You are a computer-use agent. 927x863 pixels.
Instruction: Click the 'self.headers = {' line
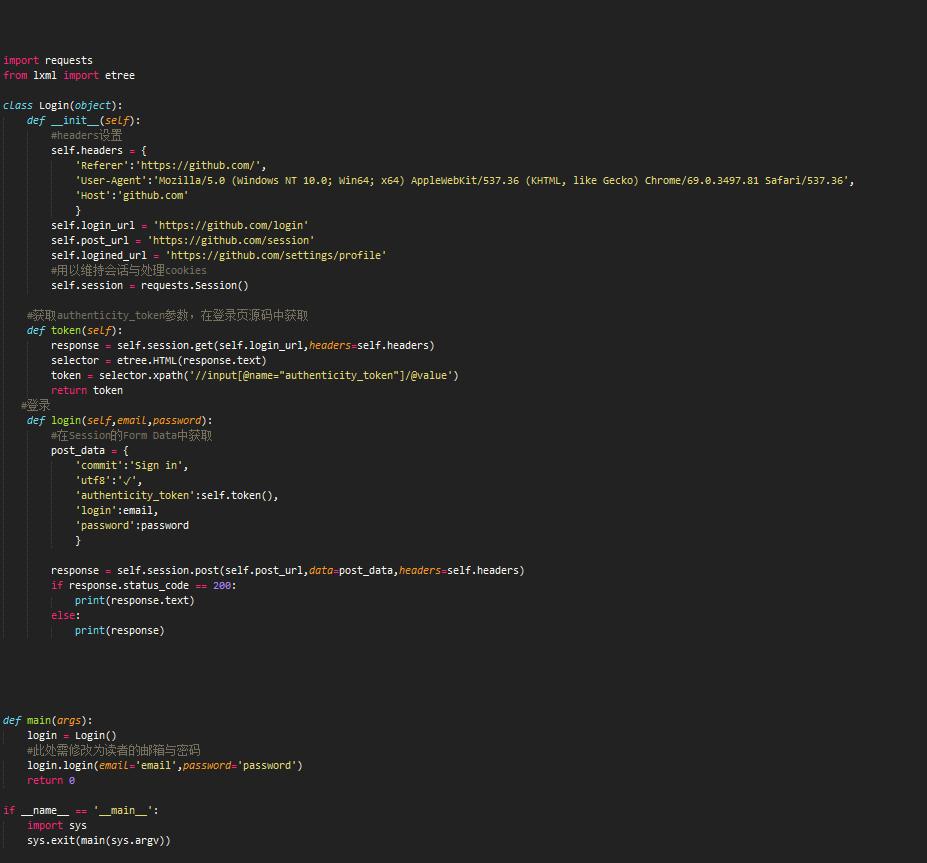99,150
